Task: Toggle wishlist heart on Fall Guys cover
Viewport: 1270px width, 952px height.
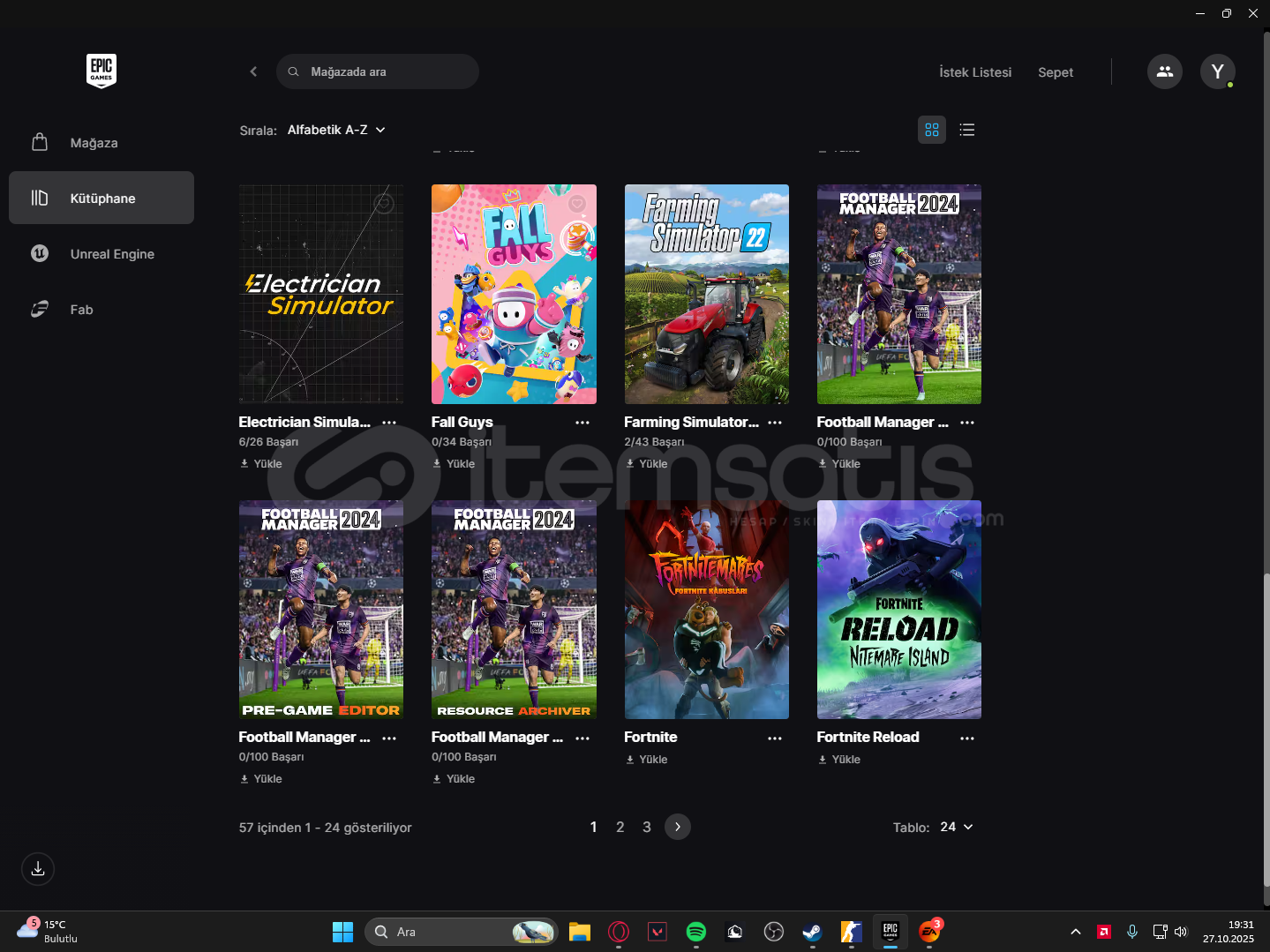Action: [x=577, y=204]
